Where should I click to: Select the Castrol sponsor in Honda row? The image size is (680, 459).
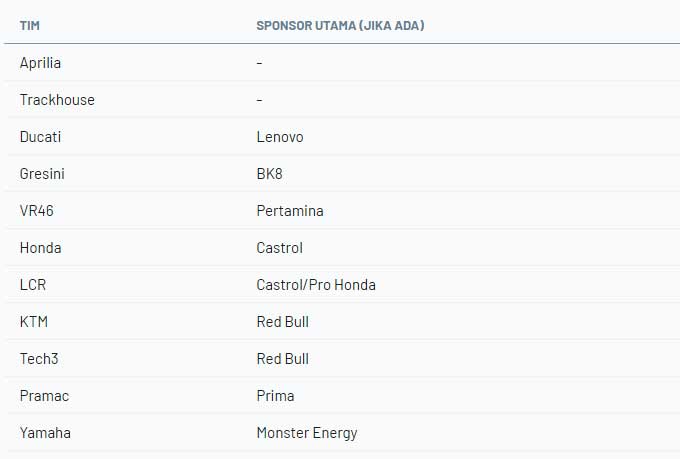tap(279, 248)
